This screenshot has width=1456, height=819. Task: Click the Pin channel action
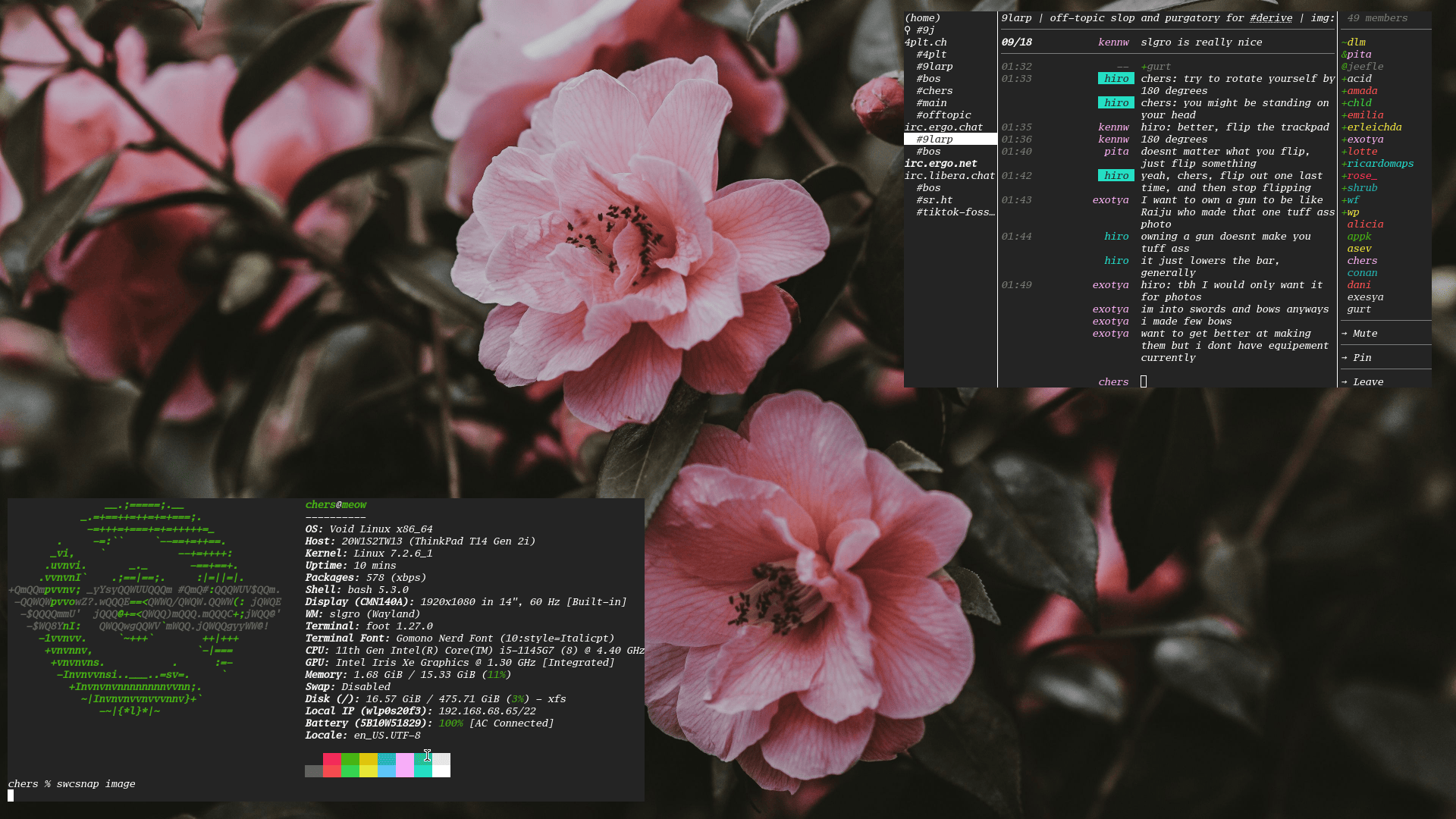pos(1356,358)
